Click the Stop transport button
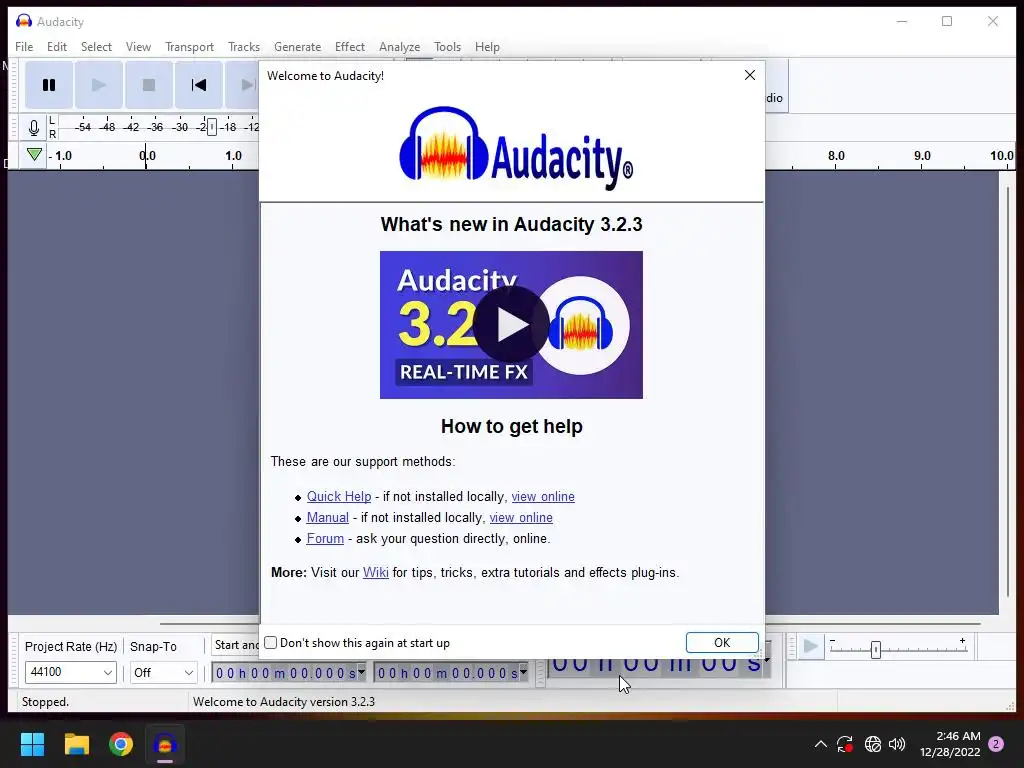 pyautogui.click(x=149, y=85)
